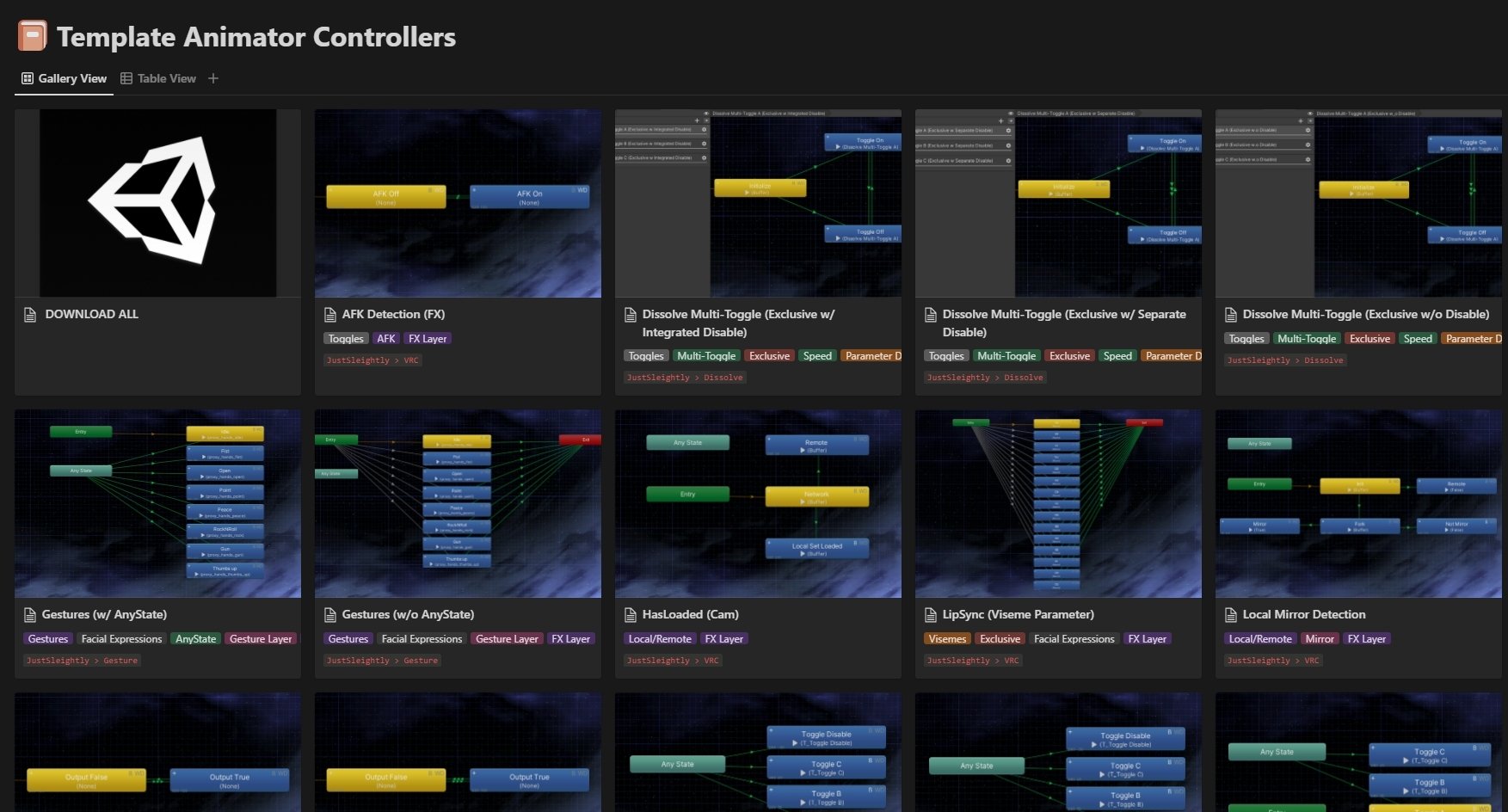Screen dimensions: 1508x812
Task: Open the Exclusive w/ Integrated Disable thumbnail
Action: click(x=758, y=203)
